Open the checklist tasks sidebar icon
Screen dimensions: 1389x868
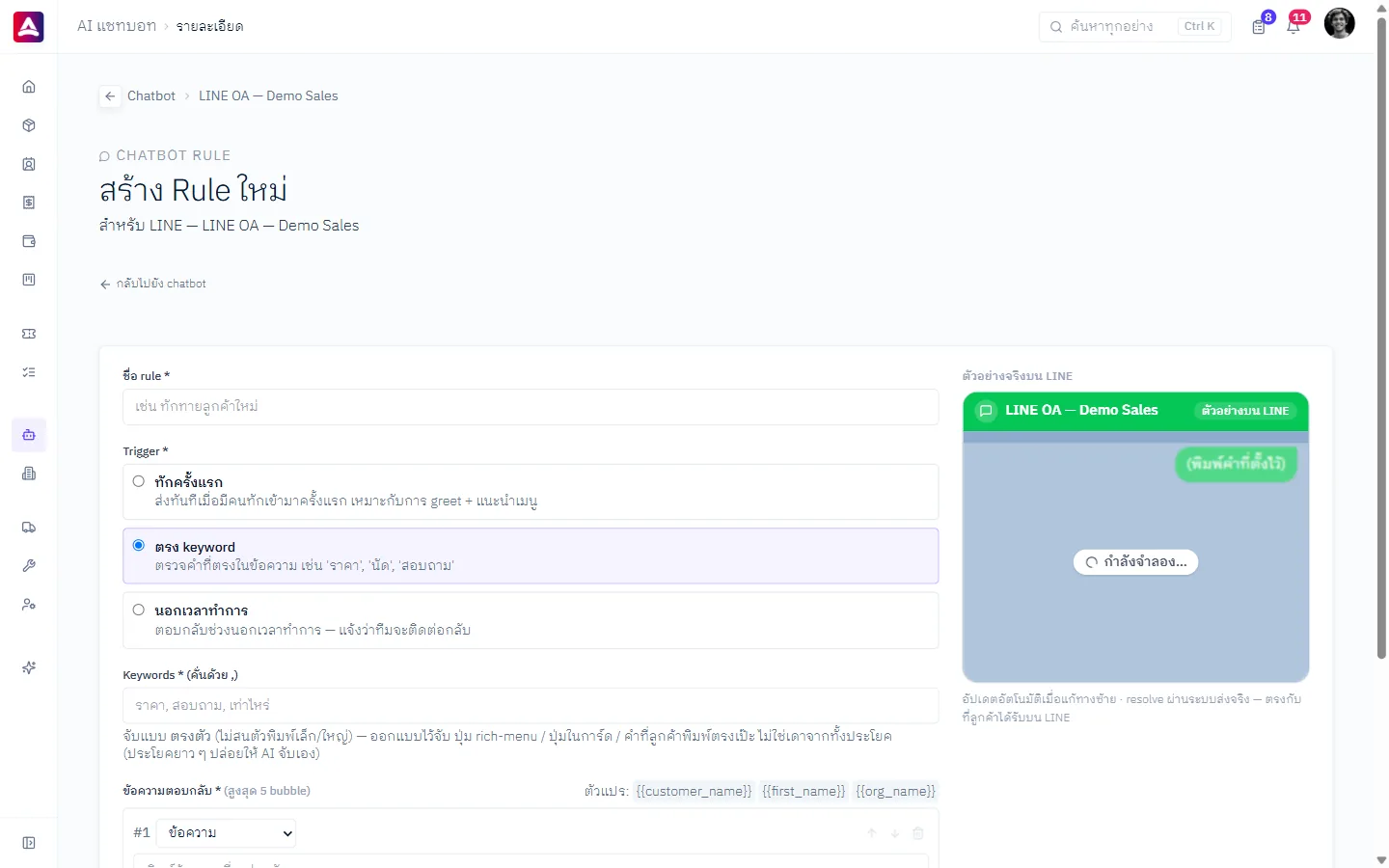coord(29,372)
